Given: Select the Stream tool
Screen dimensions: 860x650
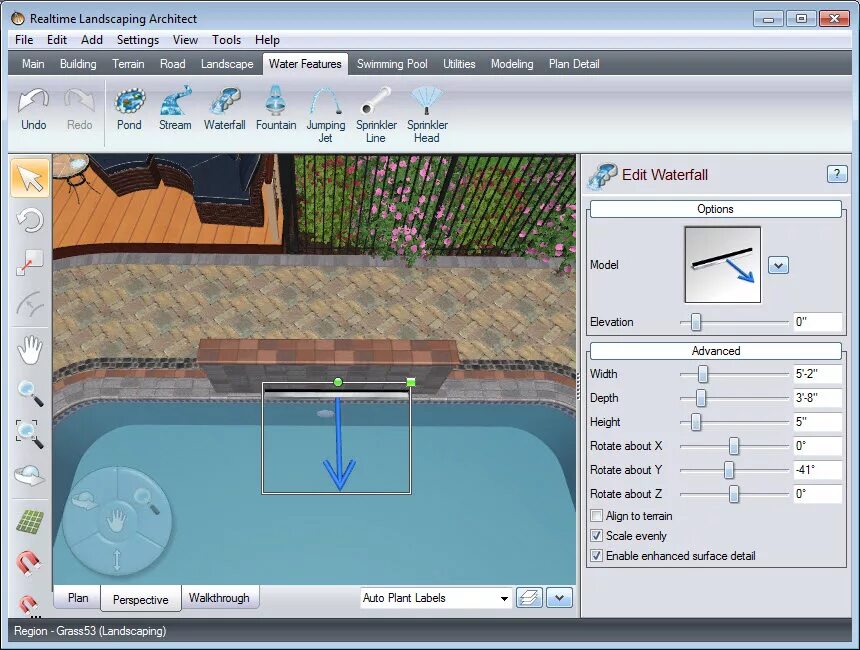Looking at the screenshot, I should point(176,110).
